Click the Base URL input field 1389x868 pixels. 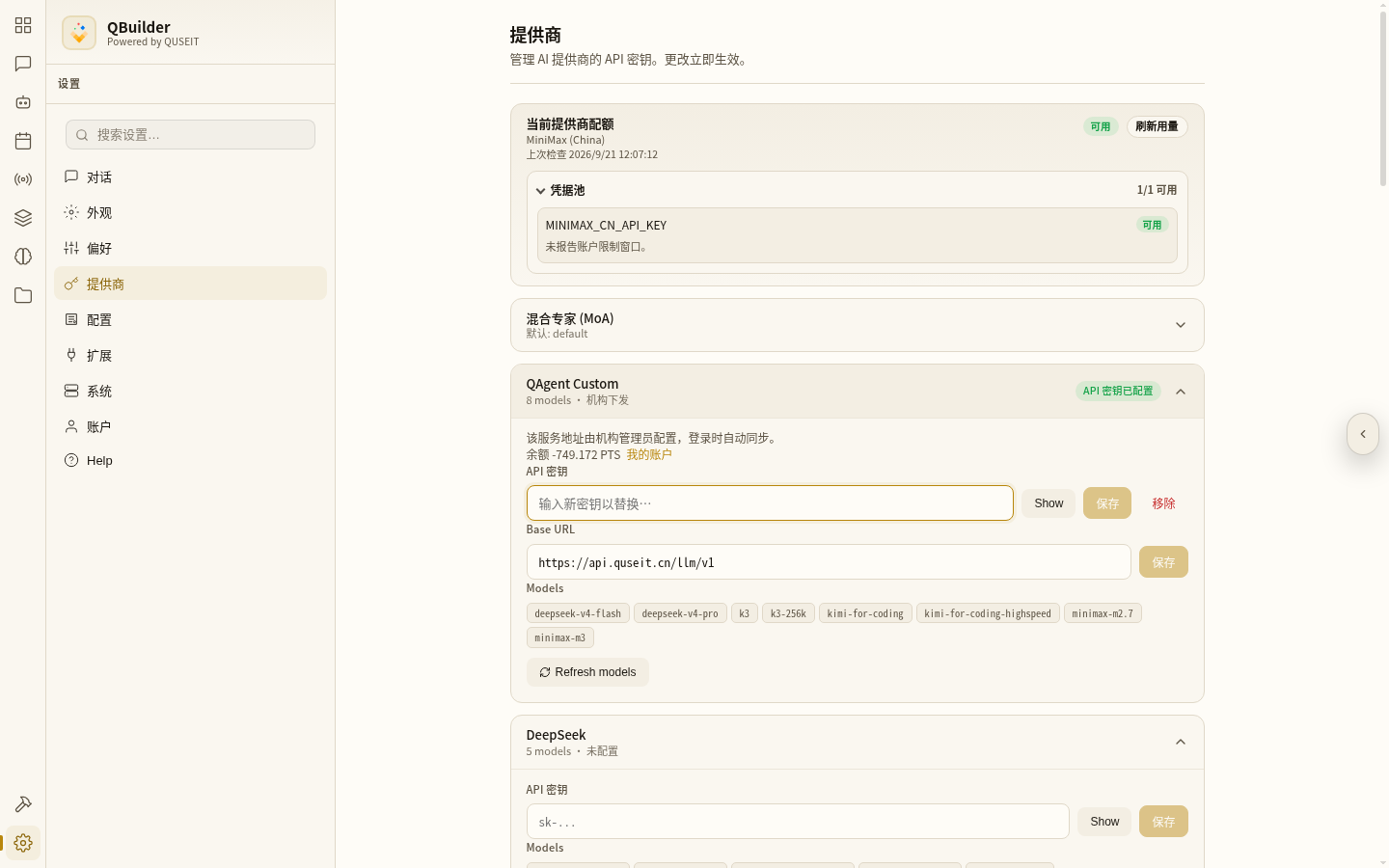pos(829,562)
